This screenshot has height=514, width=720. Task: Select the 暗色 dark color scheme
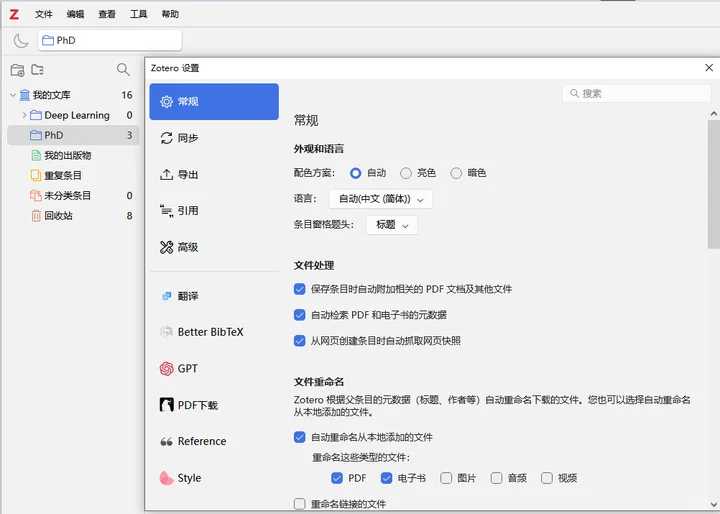456,173
